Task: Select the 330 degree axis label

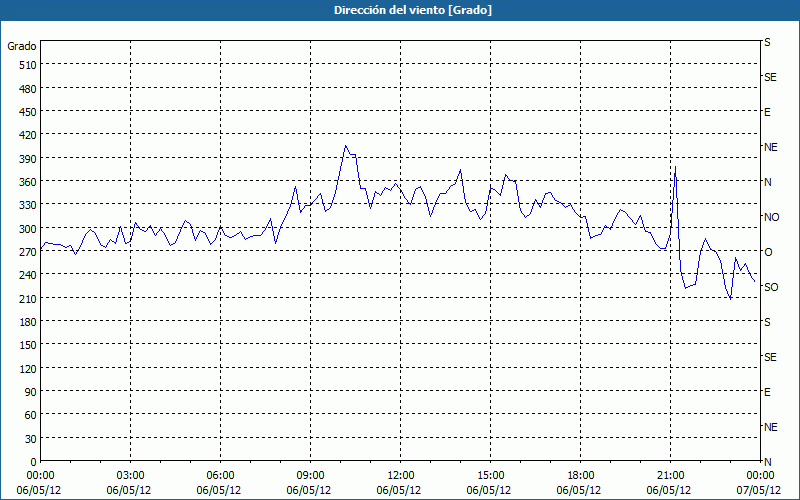Action: point(28,205)
